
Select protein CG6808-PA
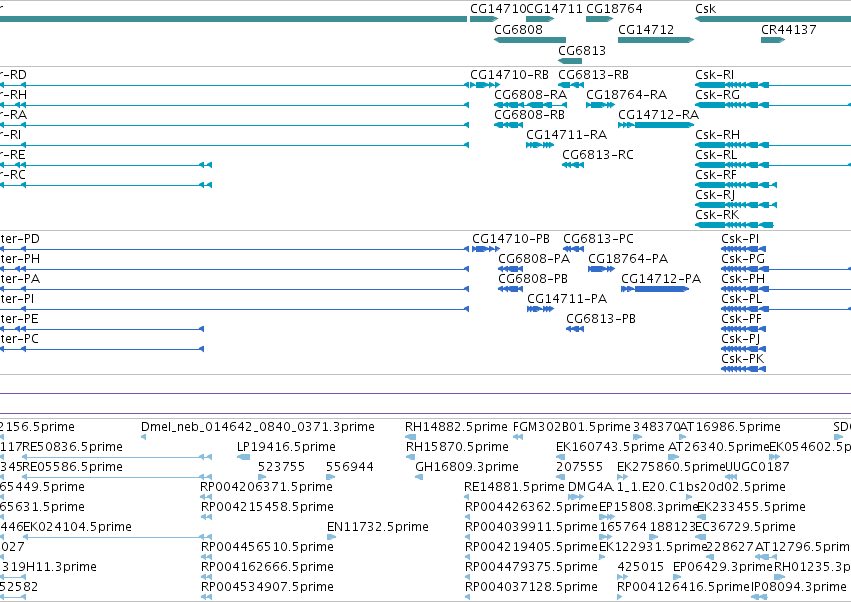534,259
